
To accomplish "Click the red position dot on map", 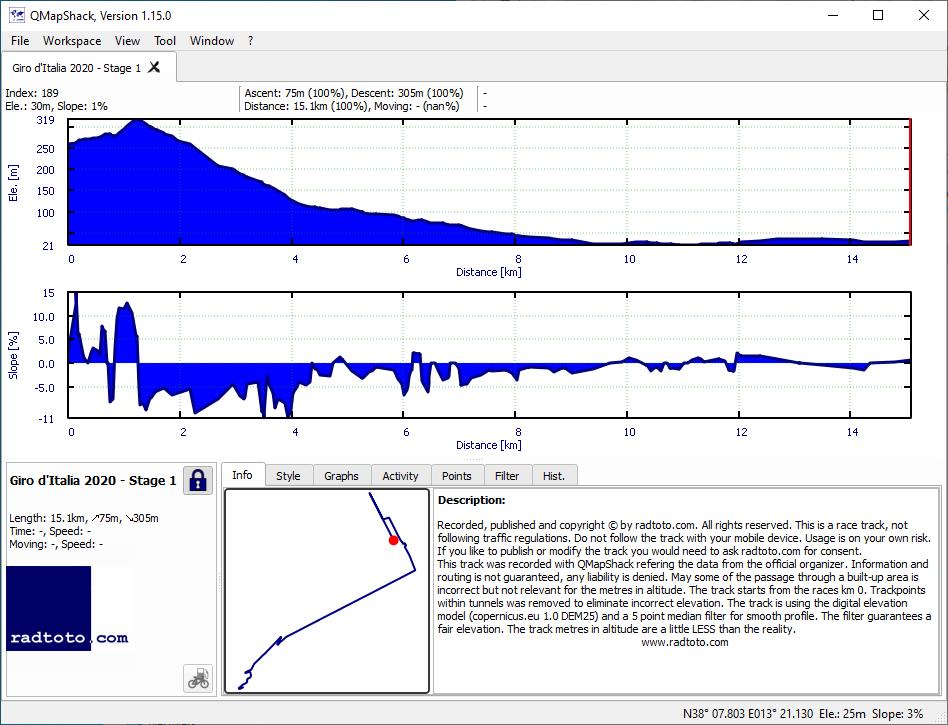I will [394, 540].
